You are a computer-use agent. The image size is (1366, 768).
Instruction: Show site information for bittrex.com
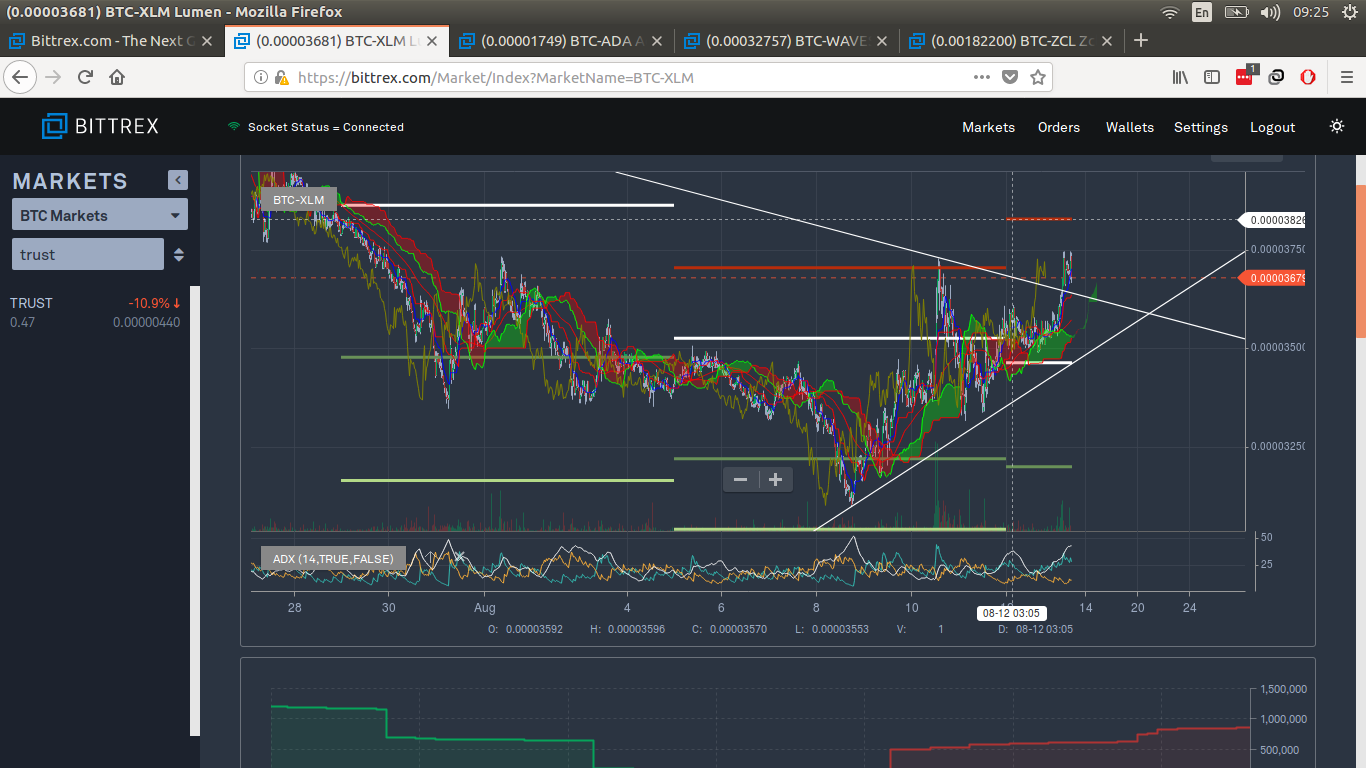pyautogui.click(x=260, y=77)
